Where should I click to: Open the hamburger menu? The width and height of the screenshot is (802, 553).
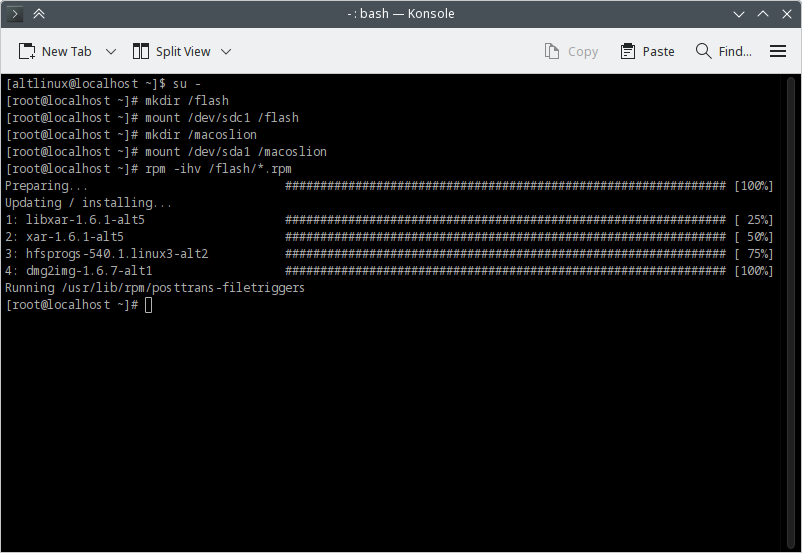pyautogui.click(x=778, y=51)
